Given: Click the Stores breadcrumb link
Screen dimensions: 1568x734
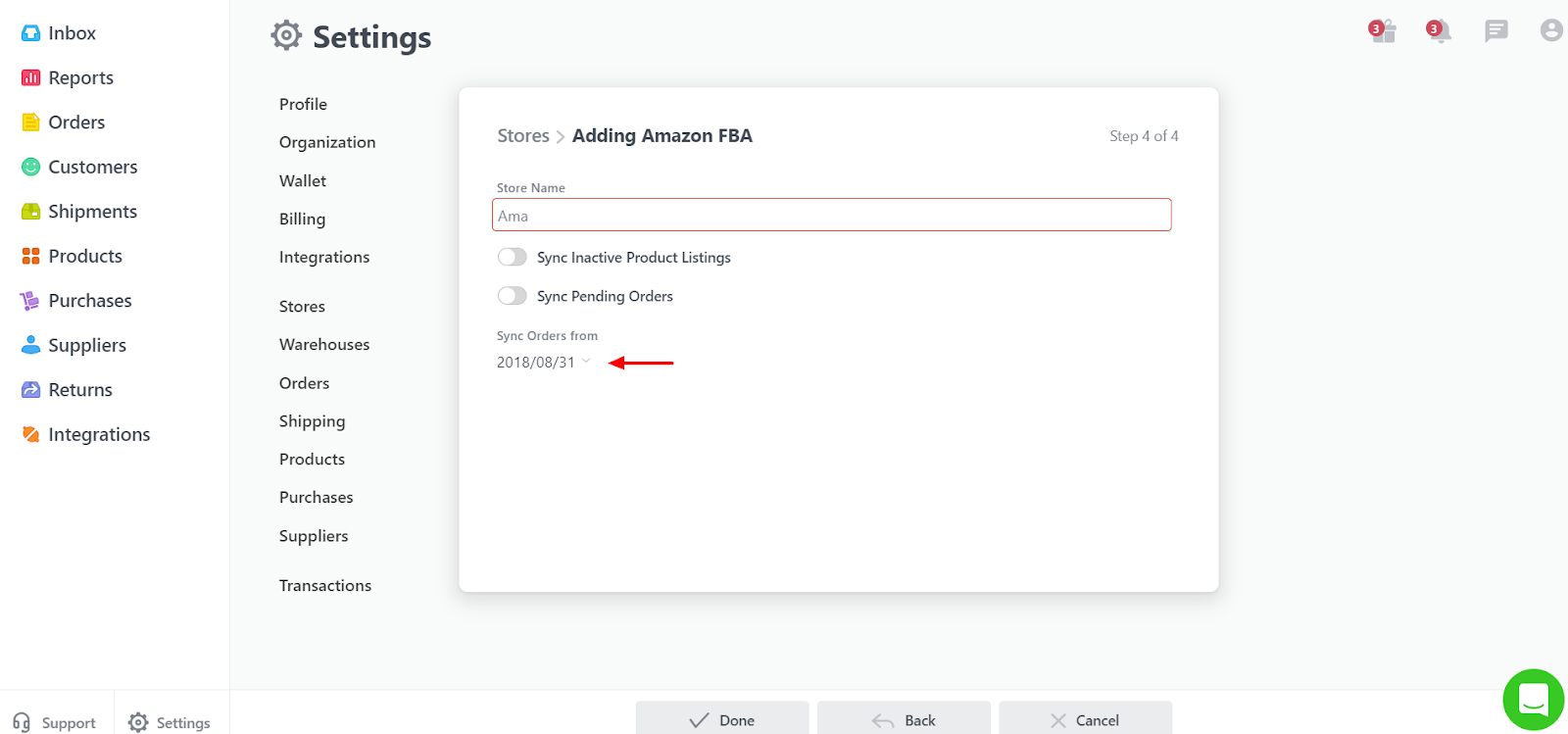Looking at the screenshot, I should [523, 136].
